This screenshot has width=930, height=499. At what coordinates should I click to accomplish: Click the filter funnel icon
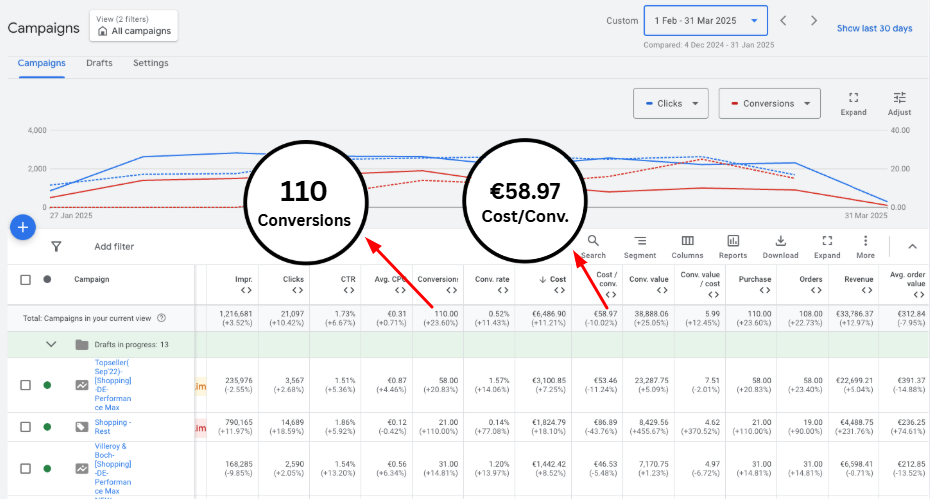pos(56,247)
